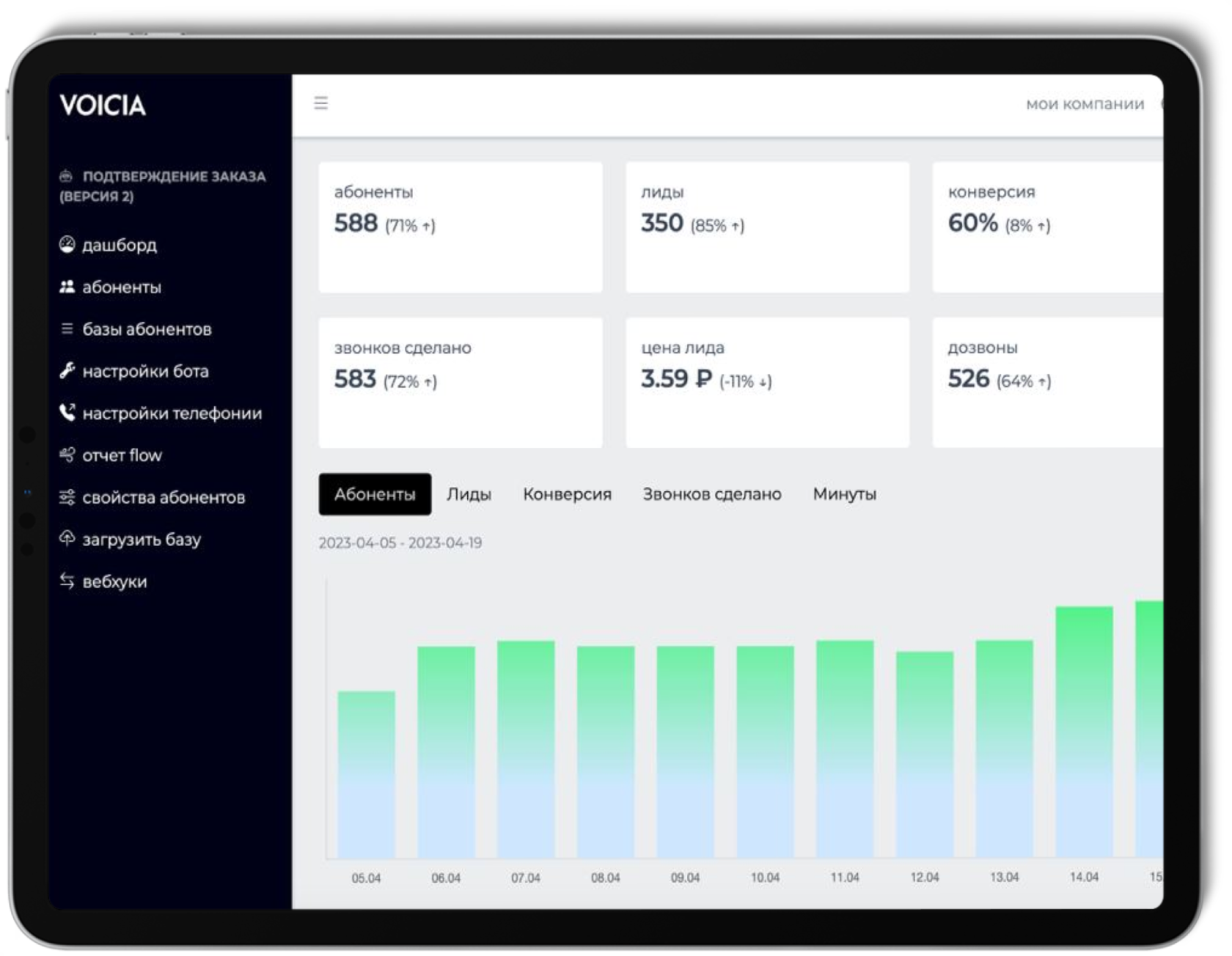Image resolution: width=1232 pixels, height=956 pixels.
Task: Click the chart bar for 07.04
Action: 526,749
